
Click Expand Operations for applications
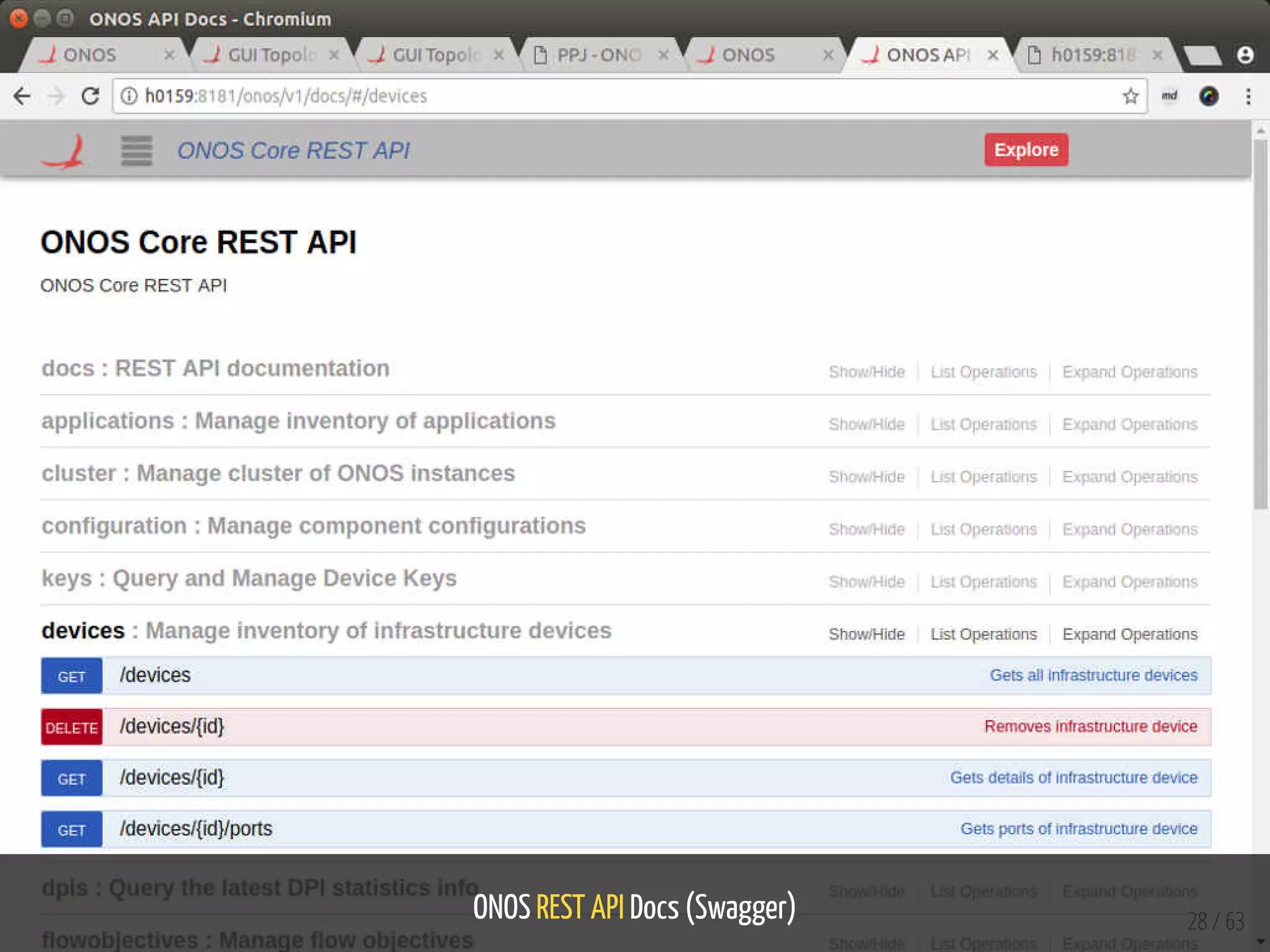pos(1130,425)
